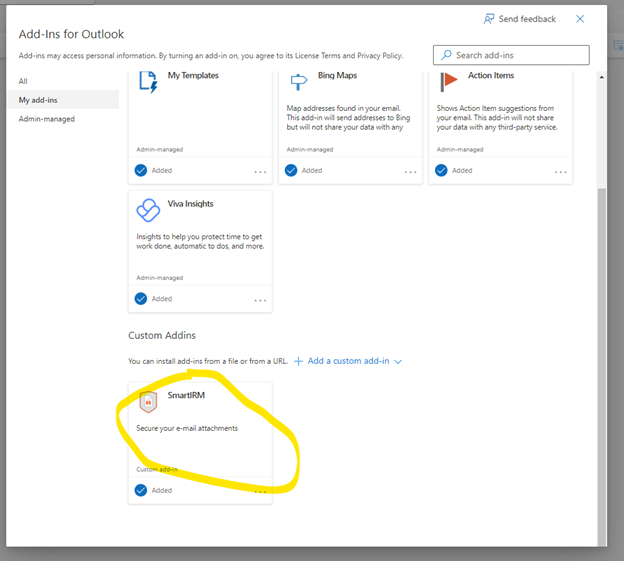Select the All category in sidebar
Image resolution: width=624 pixels, height=561 pixels.
tap(24, 81)
